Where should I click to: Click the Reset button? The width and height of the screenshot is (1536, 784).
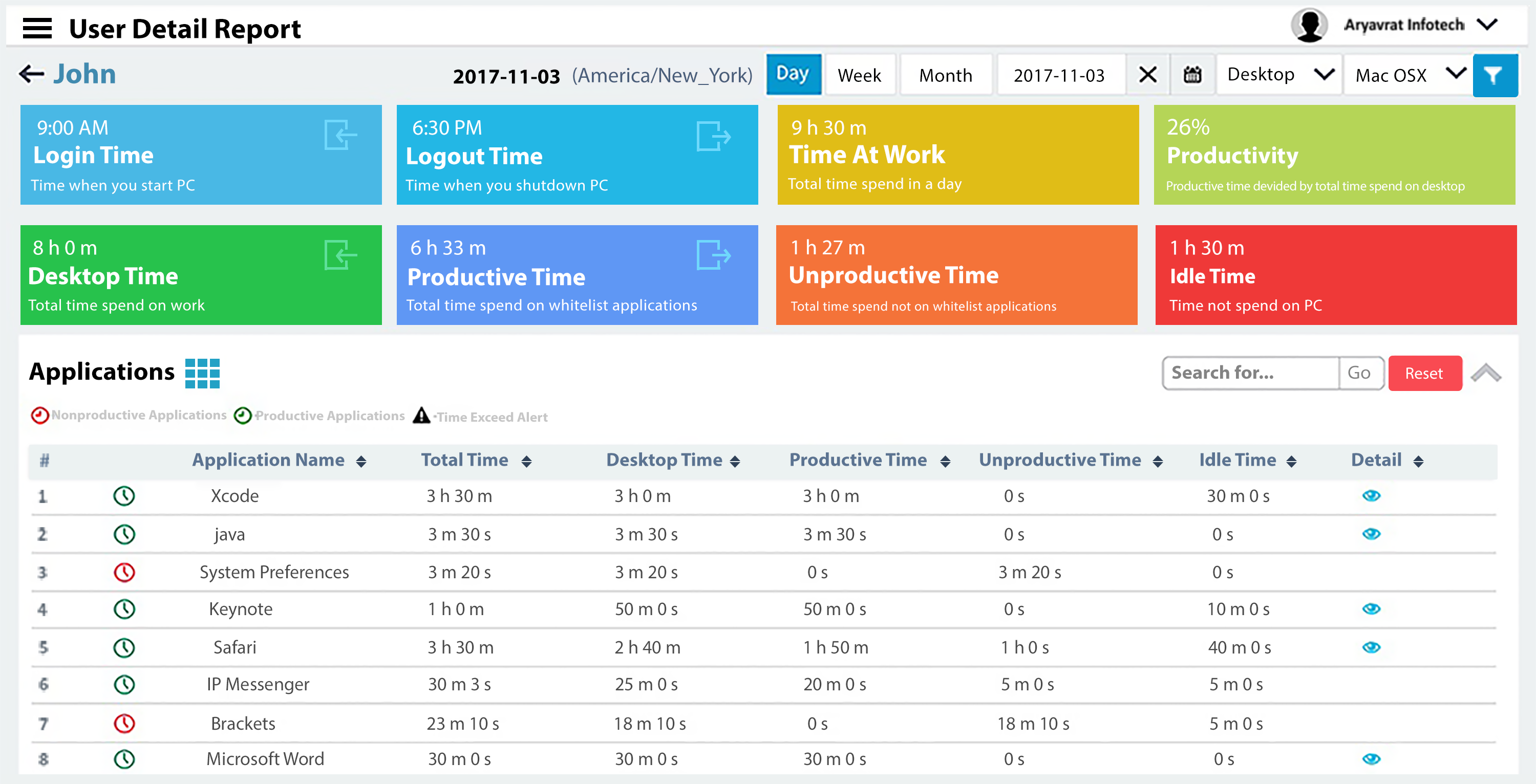click(x=1424, y=373)
